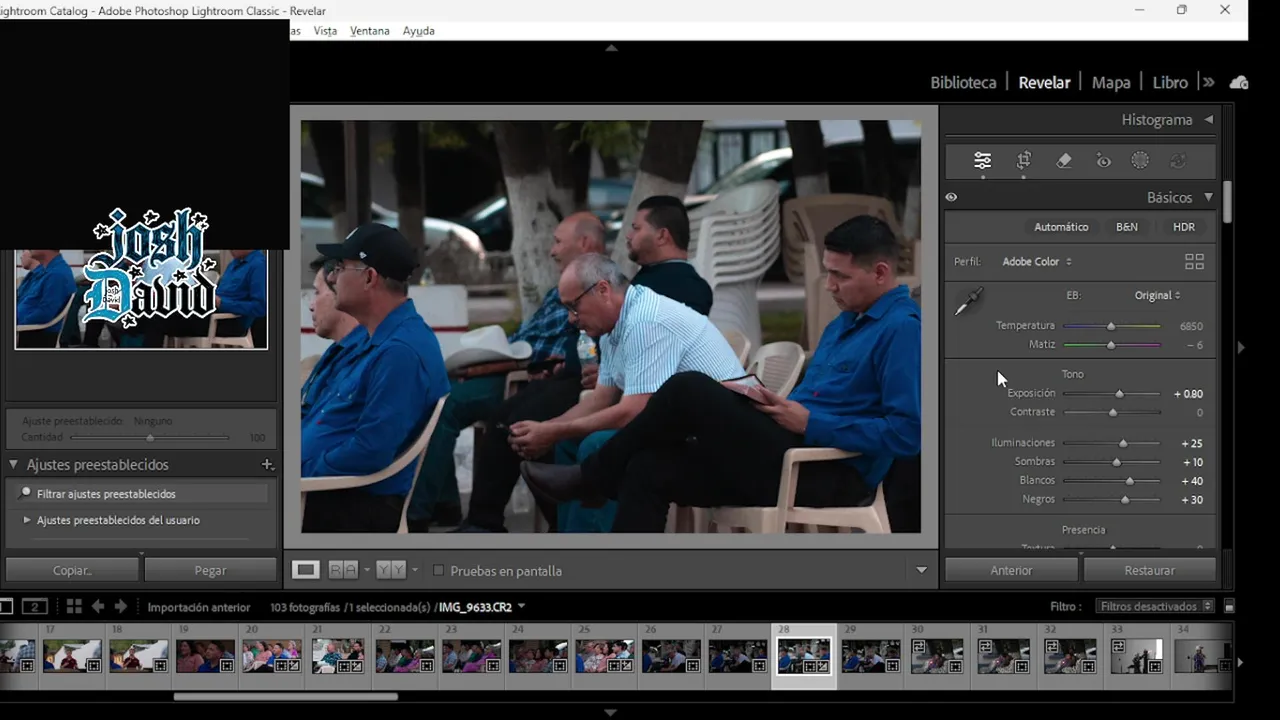Open the toolbar options dropdown arrow
This screenshot has width=1280, height=720.
[921, 570]
